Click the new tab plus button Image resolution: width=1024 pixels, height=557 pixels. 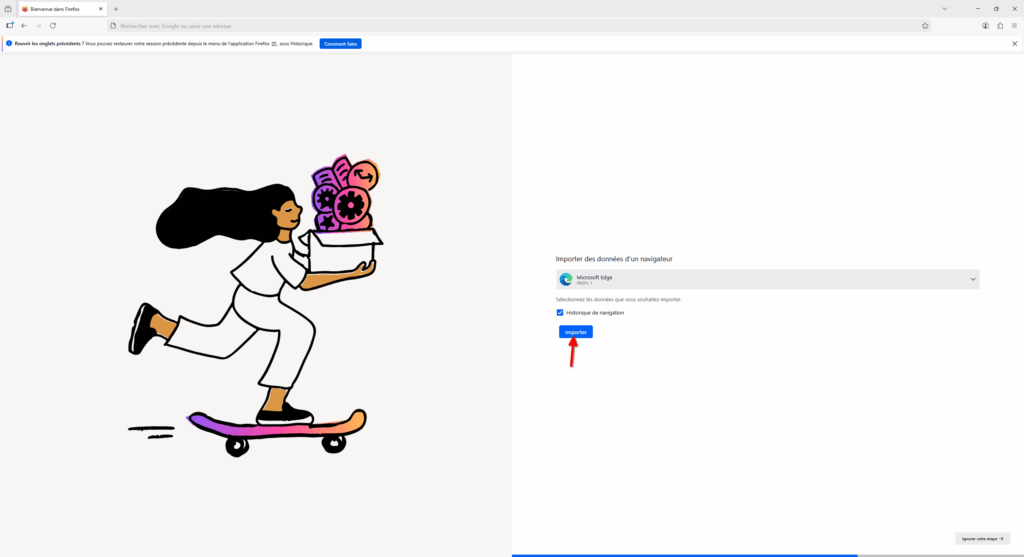pos(116,9)
